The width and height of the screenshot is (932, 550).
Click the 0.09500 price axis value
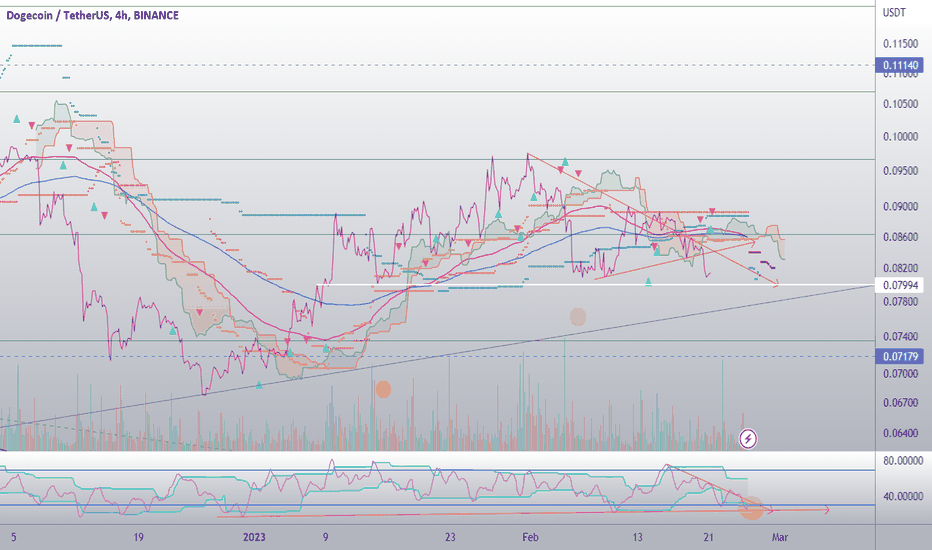[x=900, y=171]
